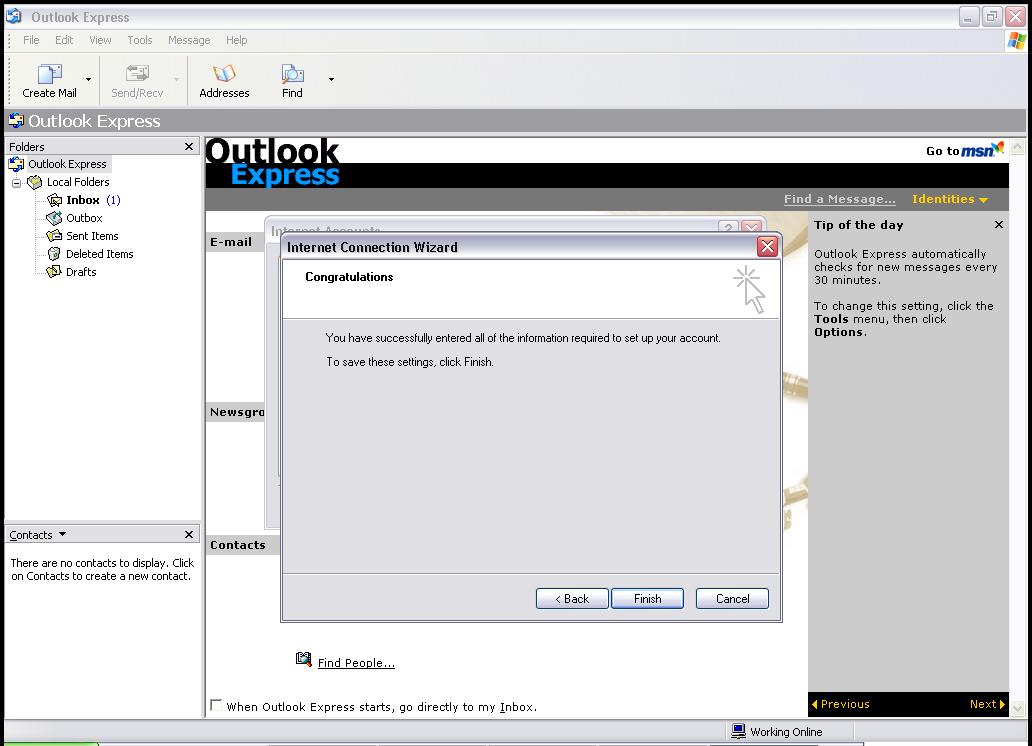1032x746 pixels.
Task: Click the Outlook Express title bar icon
Action: coord(14,16)
